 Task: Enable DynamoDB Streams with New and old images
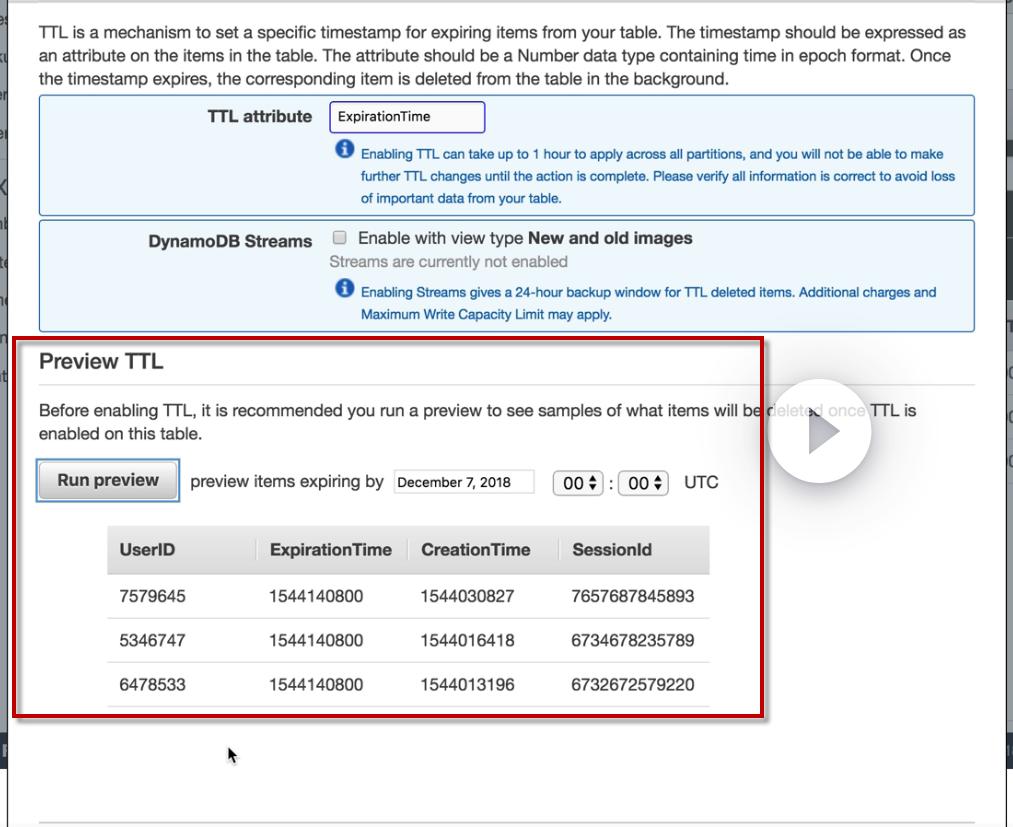(339, 238)
